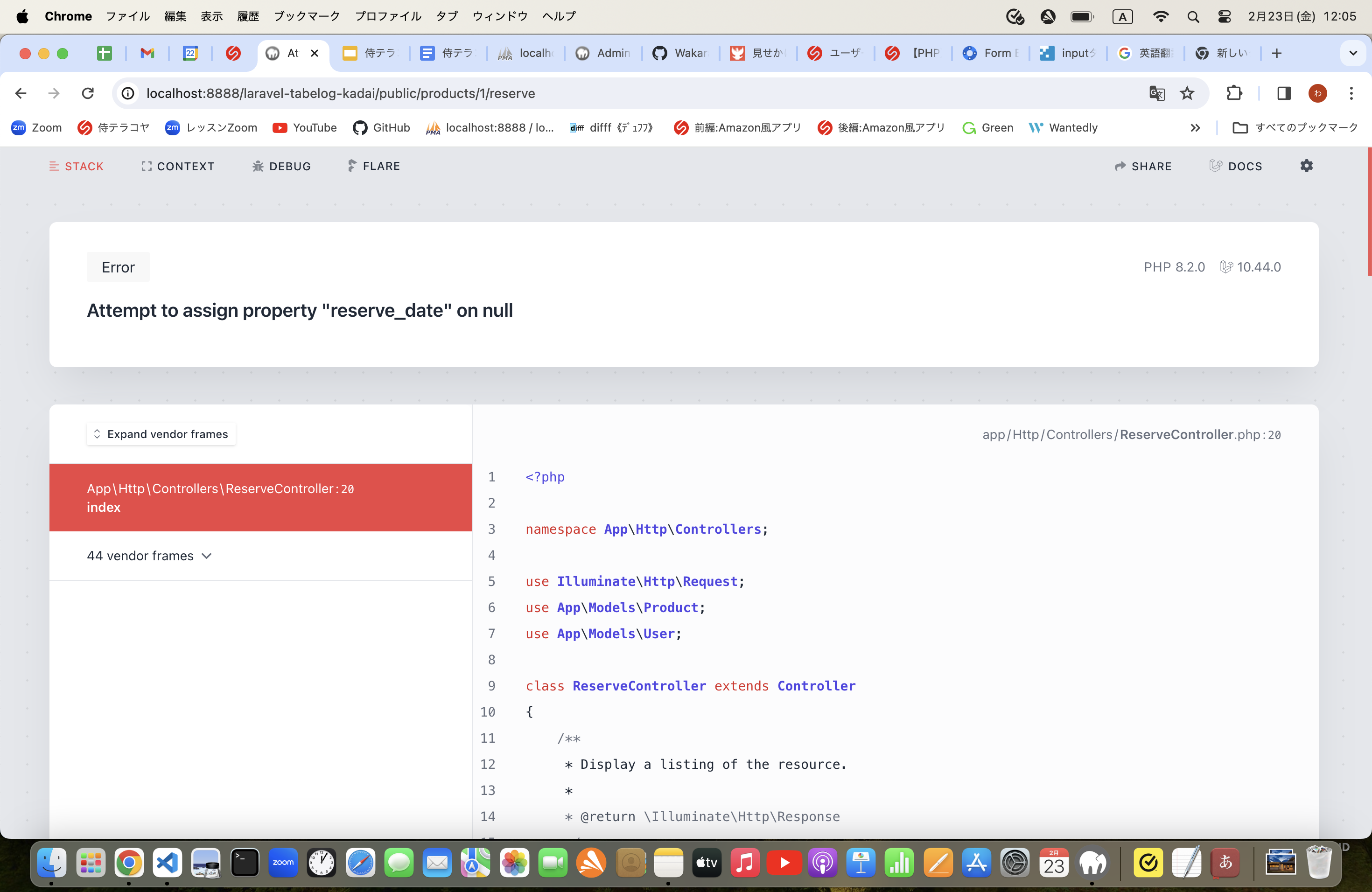The width and height of the screenshot is (1372, 892).
Task: Open the bookmarks overflow chevron
Action: (1196, 127)
